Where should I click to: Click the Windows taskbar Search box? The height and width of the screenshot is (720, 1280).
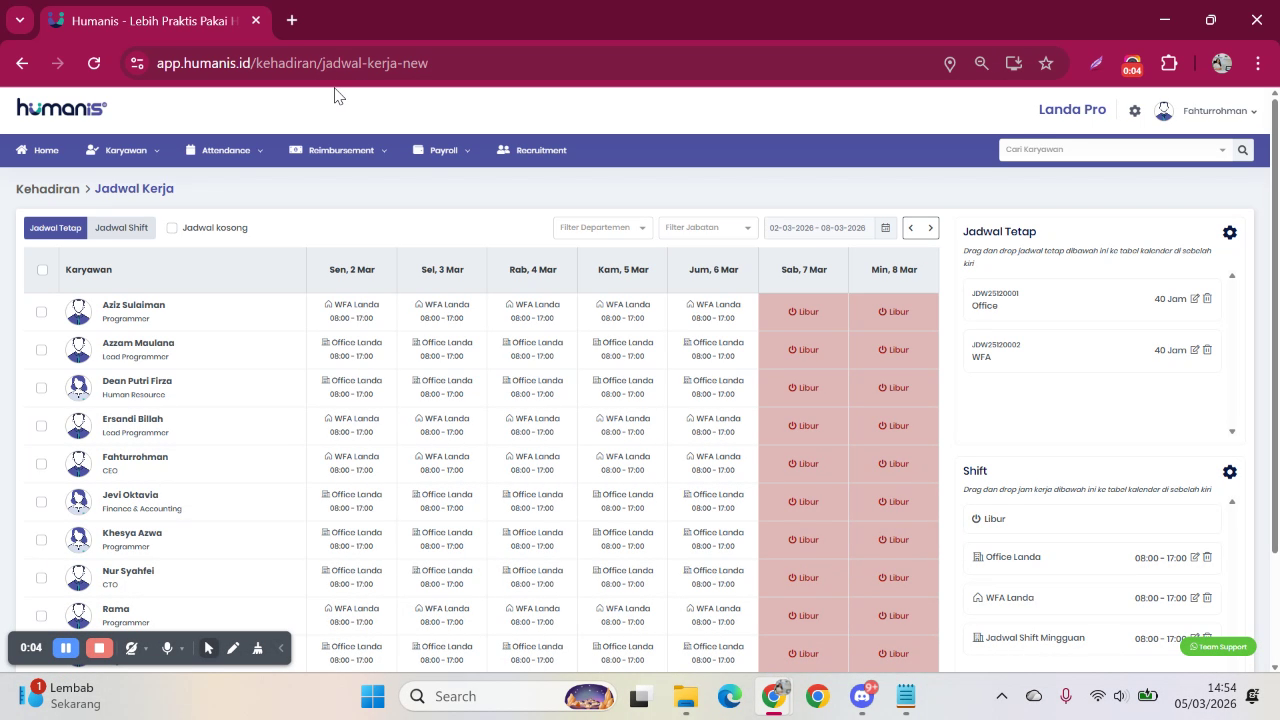507,697
